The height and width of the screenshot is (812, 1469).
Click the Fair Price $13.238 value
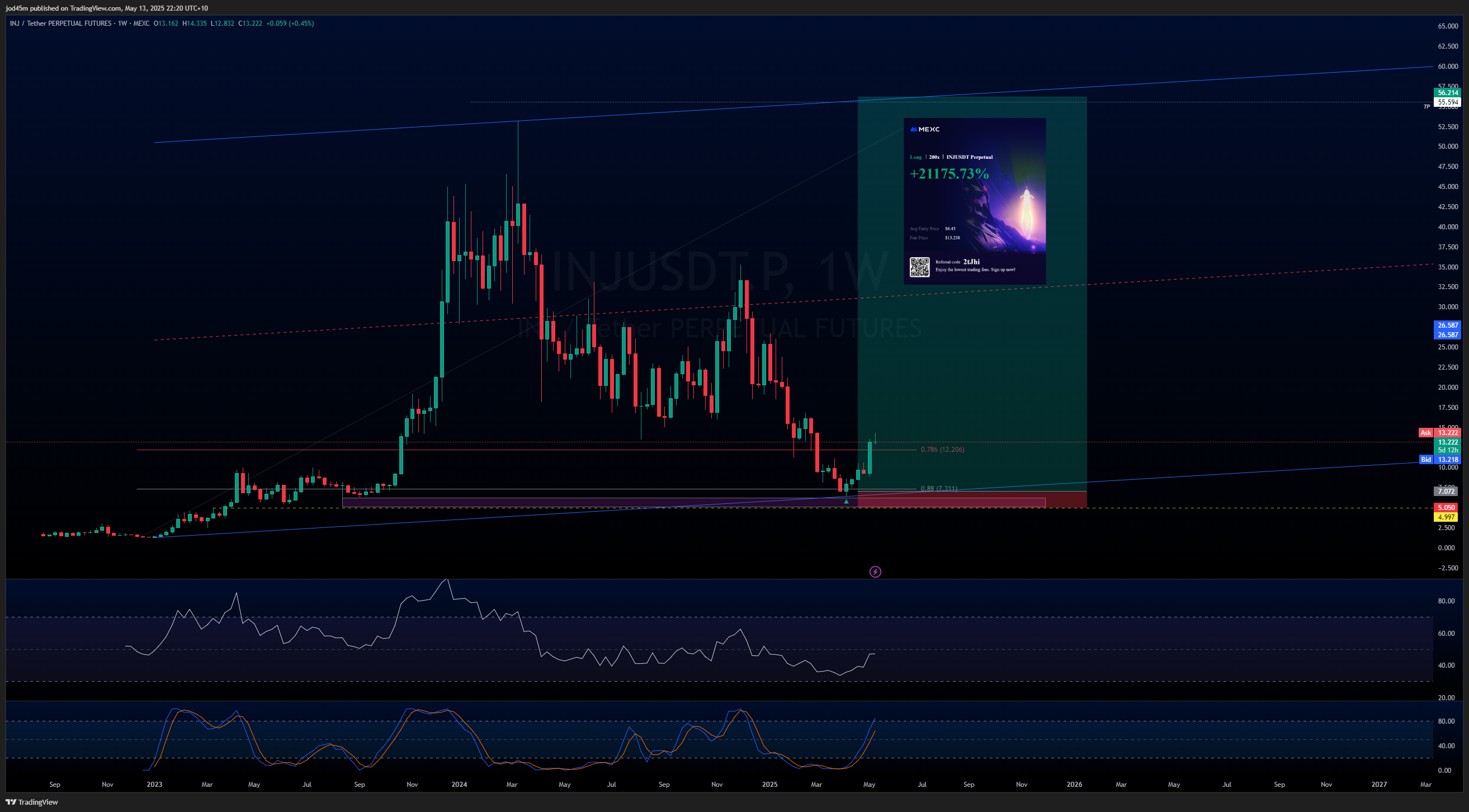pos(952,238)
